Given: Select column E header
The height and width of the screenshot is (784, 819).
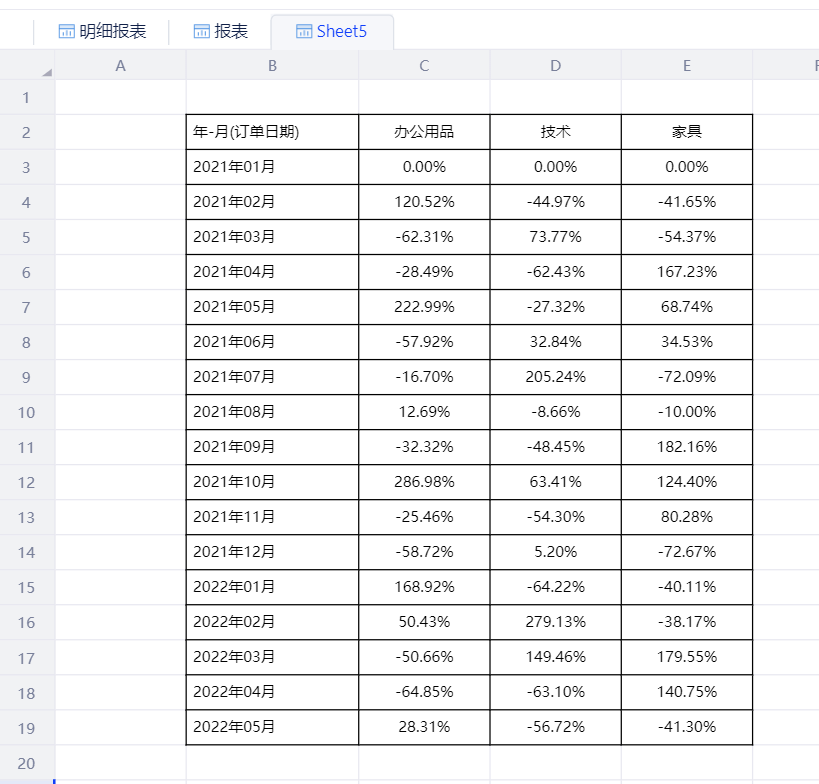Looking at the screenshot, I should pos(686,66).
